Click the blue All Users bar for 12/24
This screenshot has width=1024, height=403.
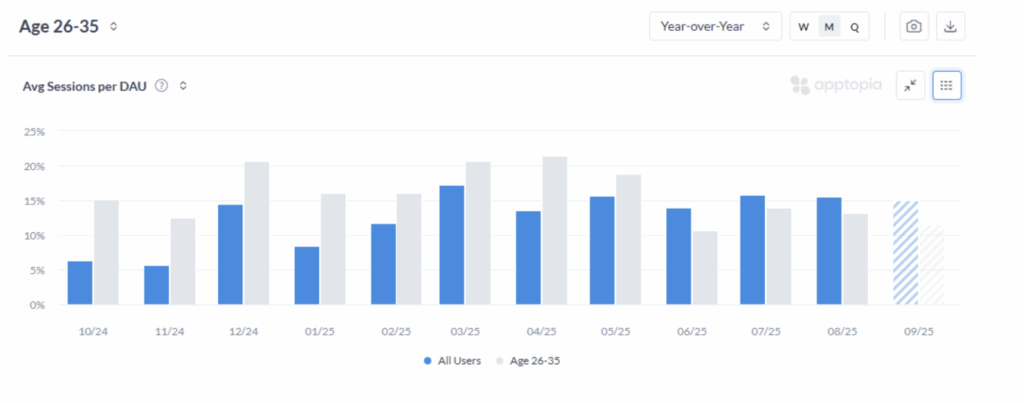pos(230,255)
